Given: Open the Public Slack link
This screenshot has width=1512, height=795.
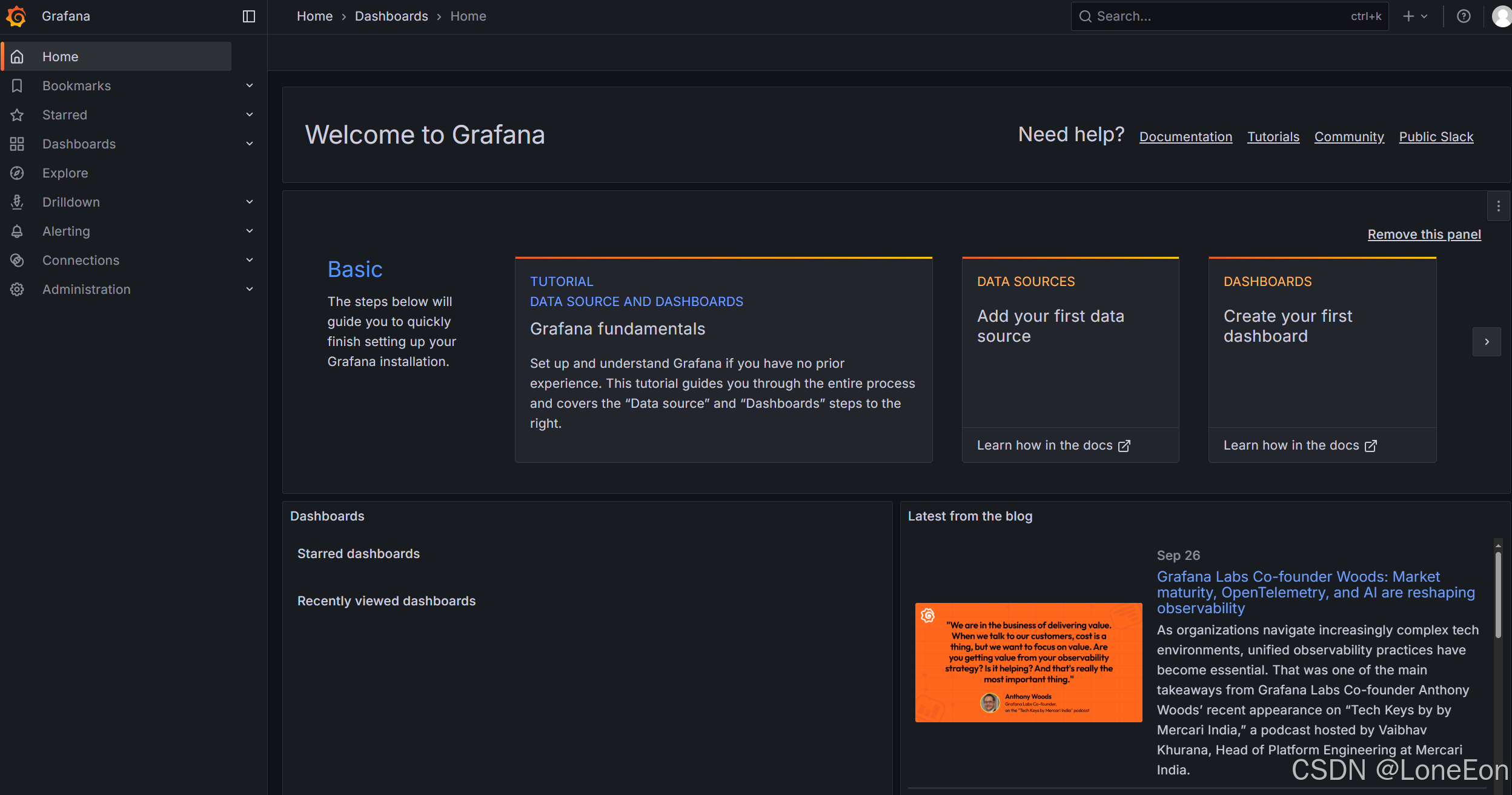Looking at the screenshot, I should [1436, 137].
